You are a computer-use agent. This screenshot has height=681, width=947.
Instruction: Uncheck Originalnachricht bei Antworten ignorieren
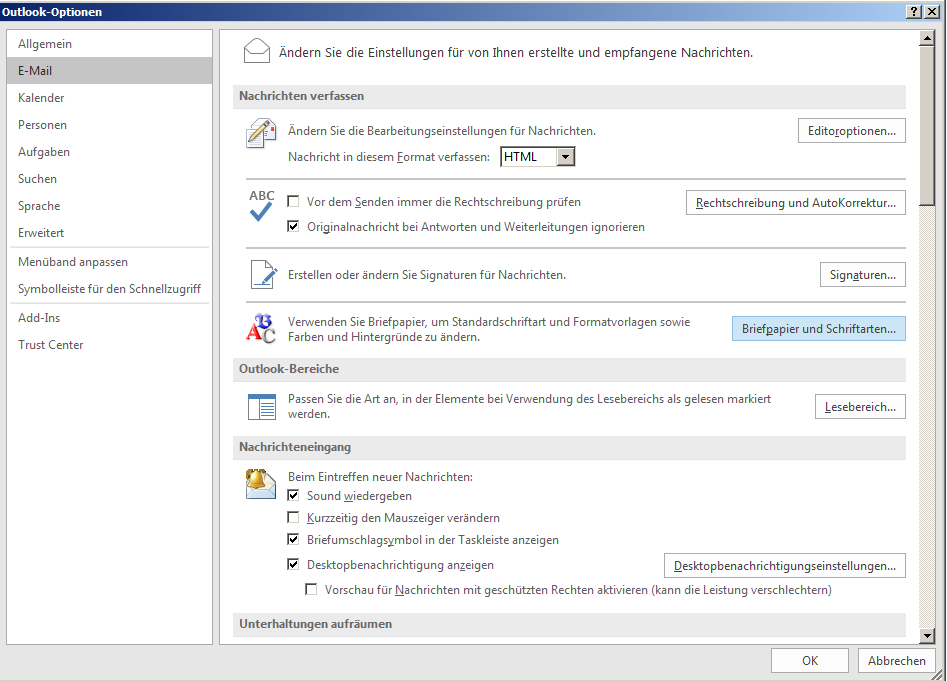point(294,226)
